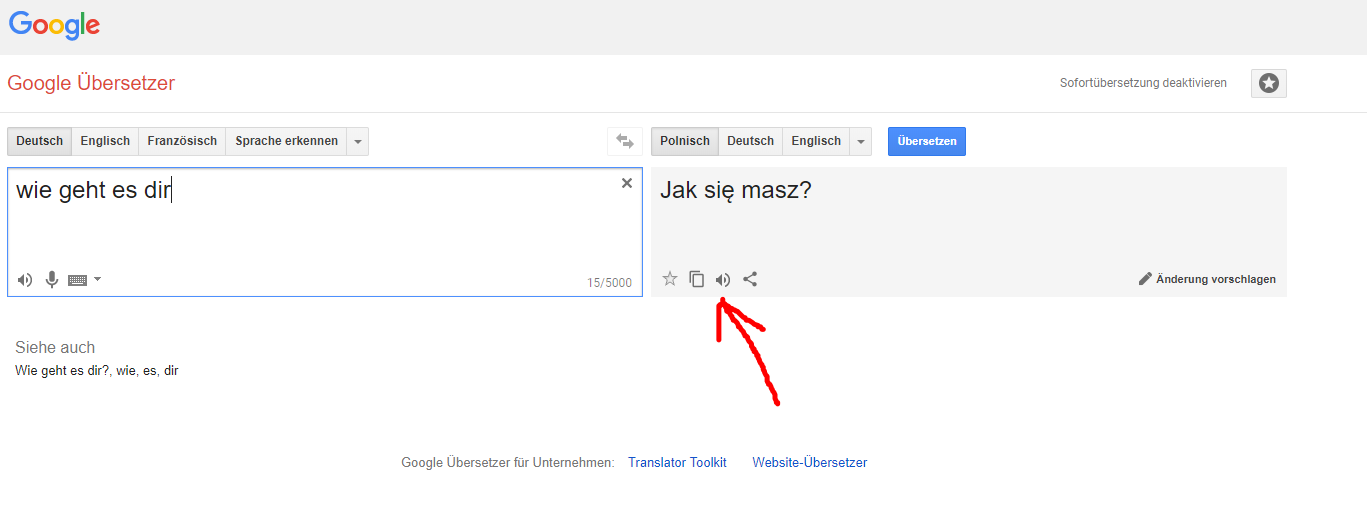Viewport: 1367px width, 528px height.
Task: Copy the Polish translation
Action: [x=697, y=279]
